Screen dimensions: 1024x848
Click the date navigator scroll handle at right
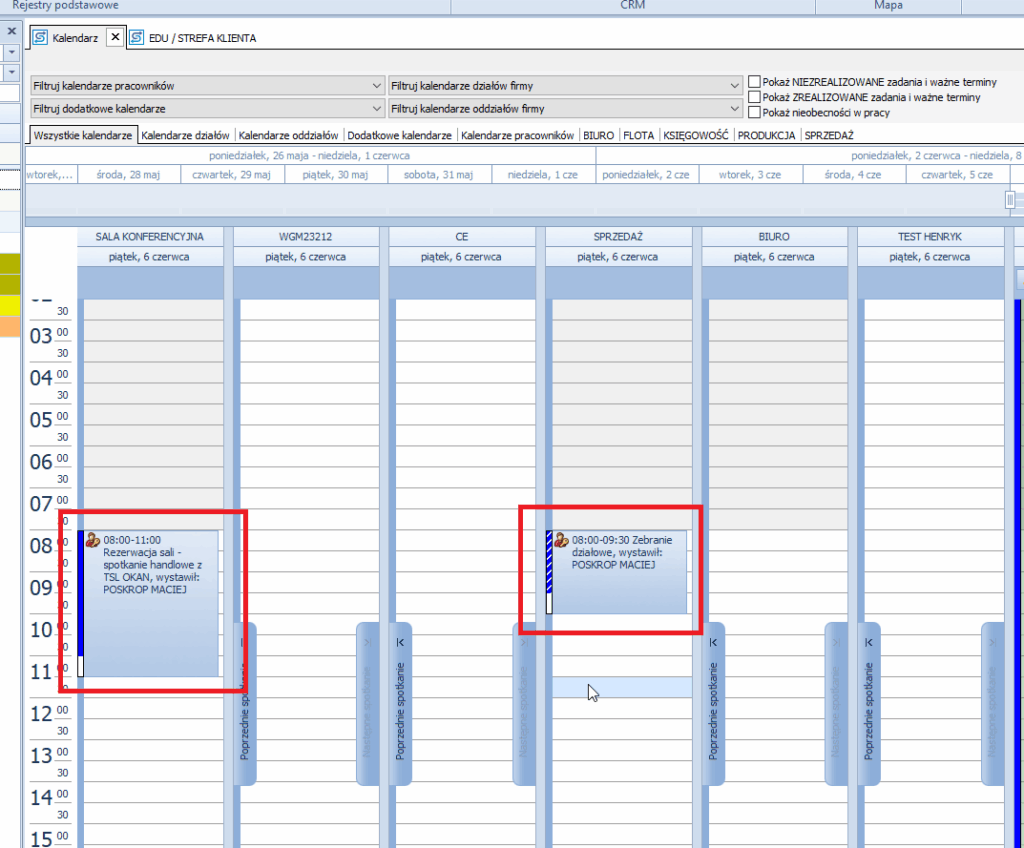[x=1010, y=200]
